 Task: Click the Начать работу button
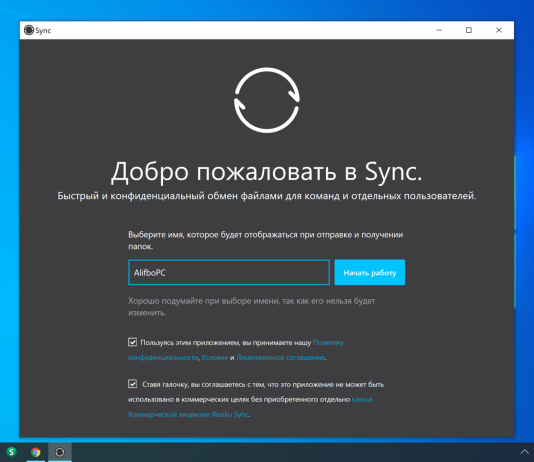(x=370, y=272)
